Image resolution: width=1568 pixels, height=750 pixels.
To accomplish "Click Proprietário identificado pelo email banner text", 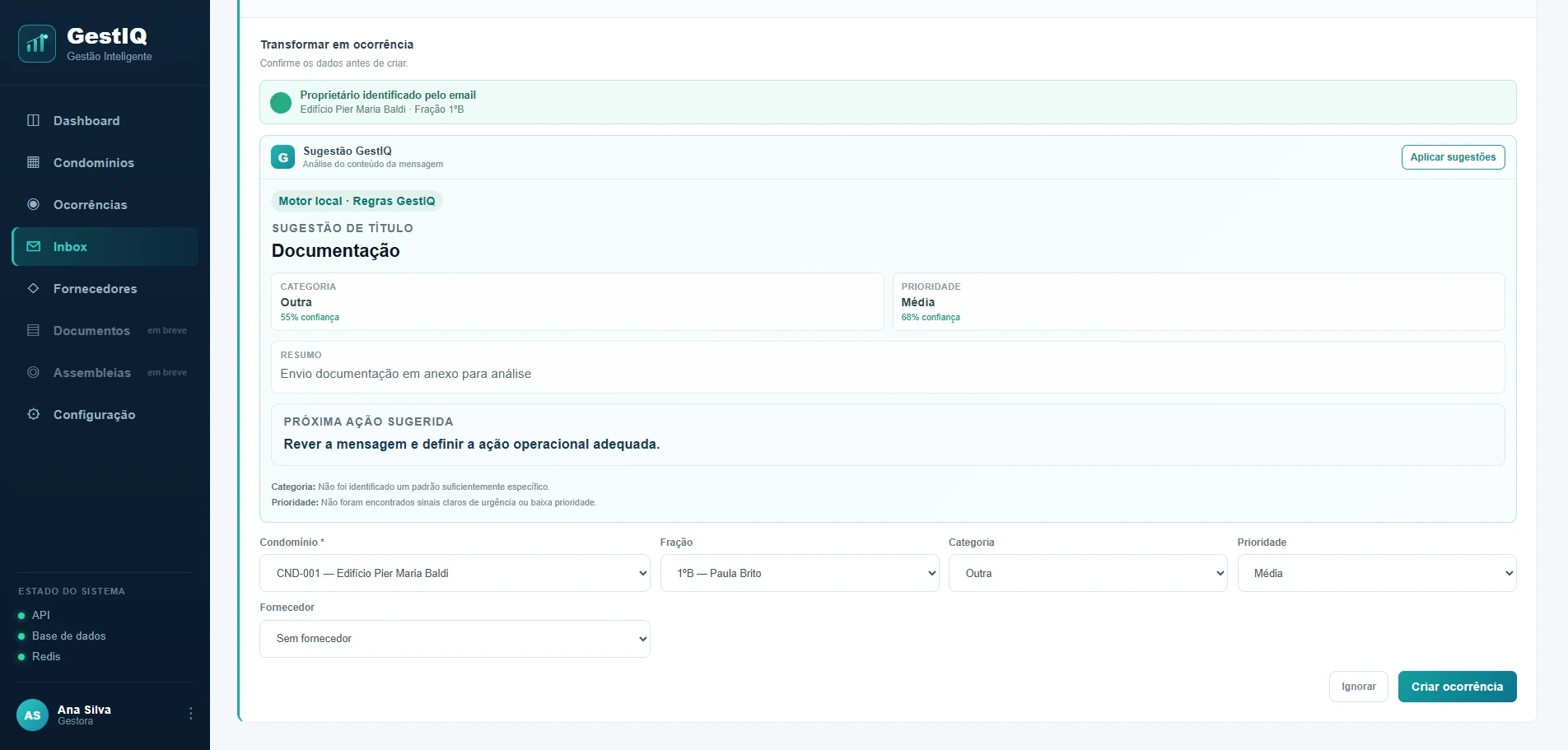I will [x=388, y=95].
